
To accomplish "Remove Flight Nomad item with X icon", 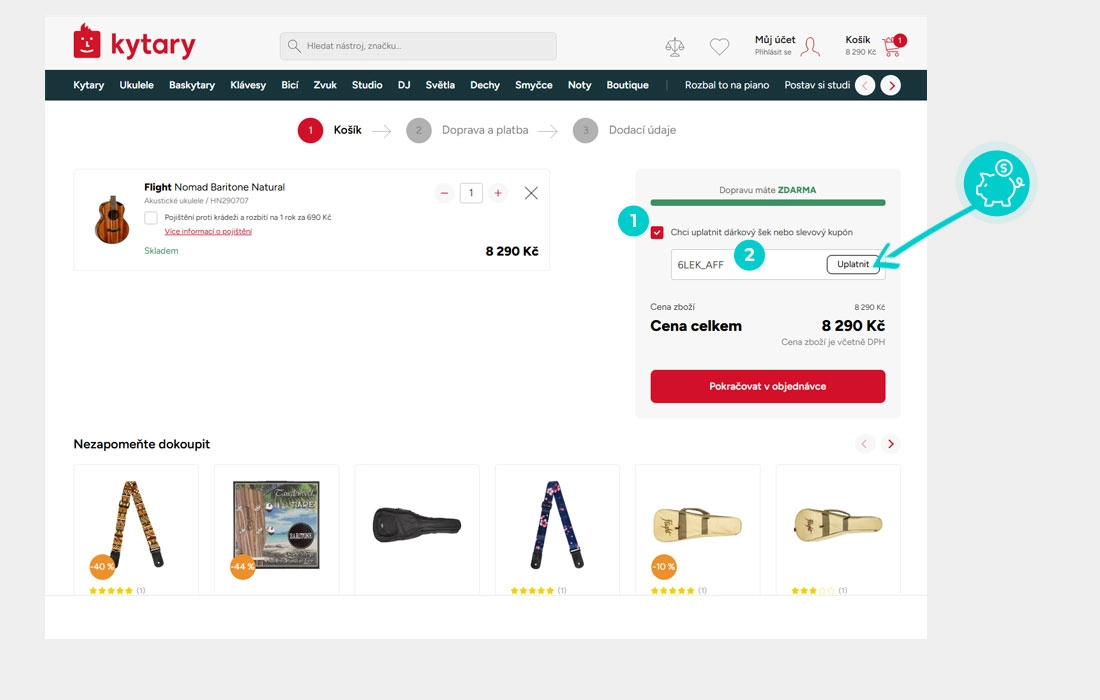I will pos(531,193).
